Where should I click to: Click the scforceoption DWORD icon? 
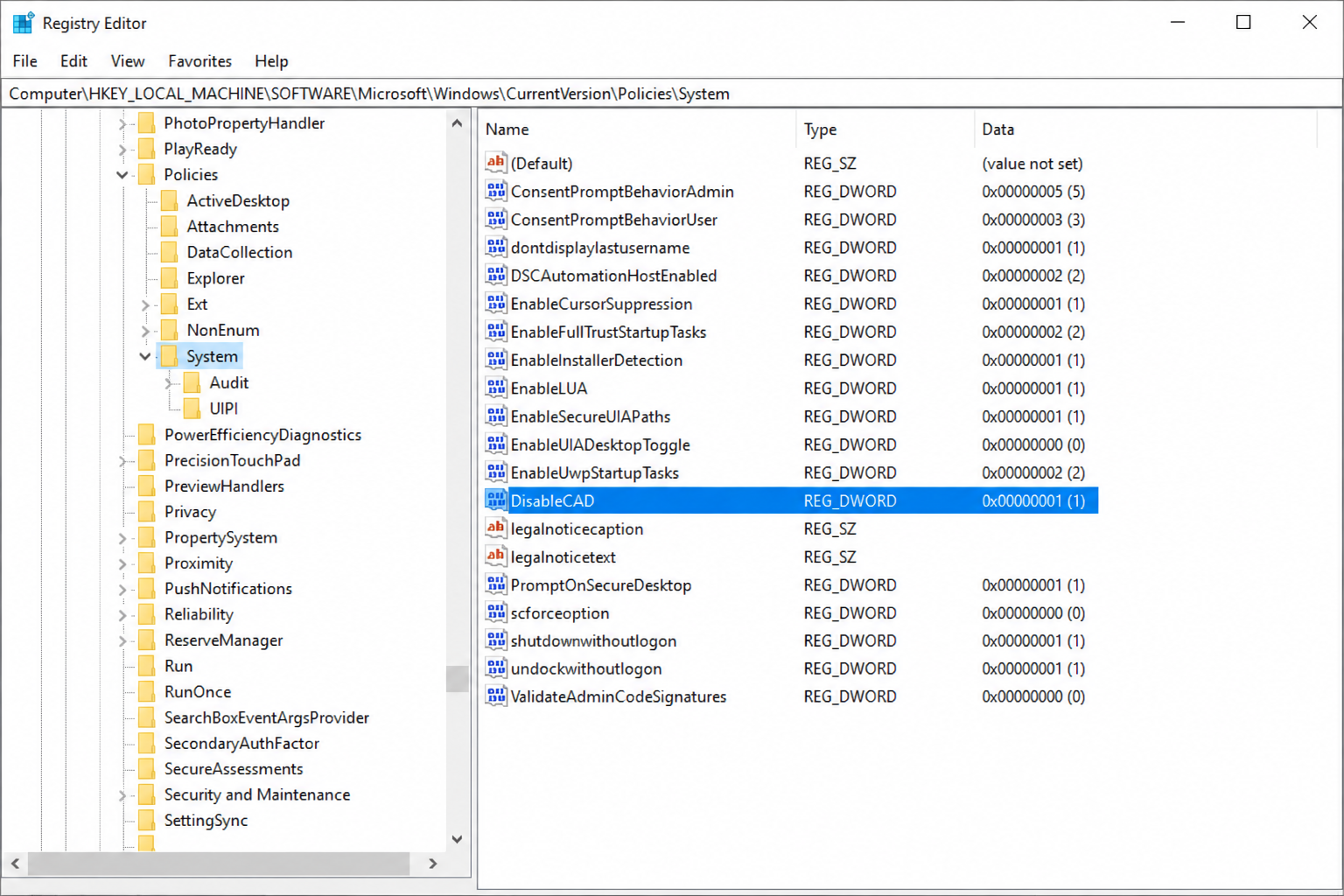pos(496,612)
